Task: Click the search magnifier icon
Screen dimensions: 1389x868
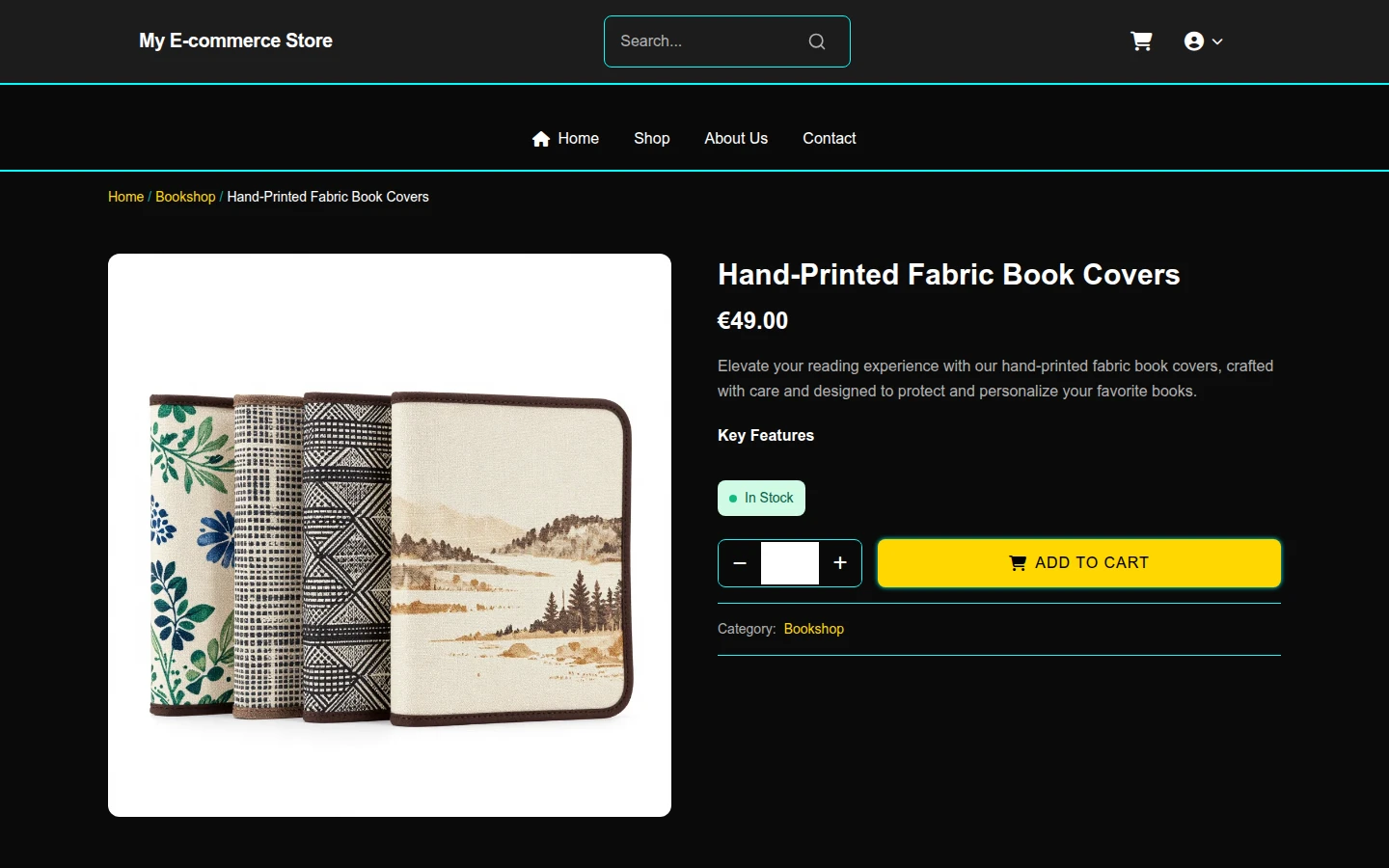Action: [x=817, y=41]
